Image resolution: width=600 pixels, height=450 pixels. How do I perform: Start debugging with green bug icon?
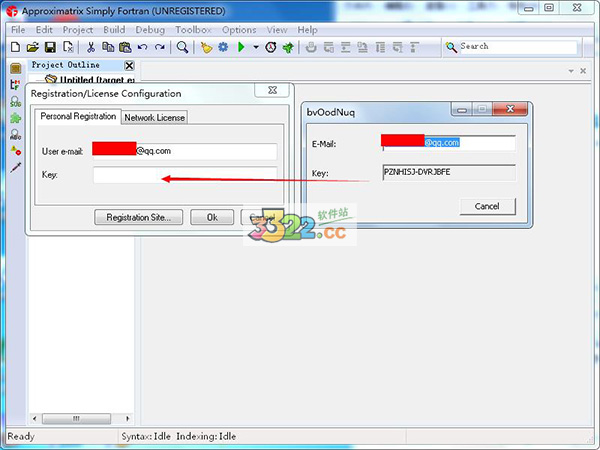click(x=288, y=47)
